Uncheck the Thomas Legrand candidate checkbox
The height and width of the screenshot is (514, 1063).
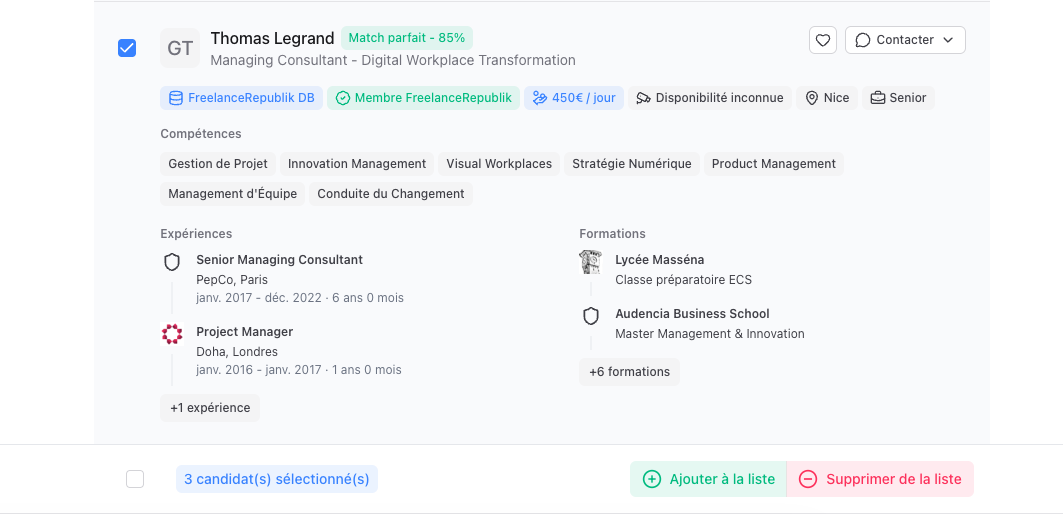[127, 48]
